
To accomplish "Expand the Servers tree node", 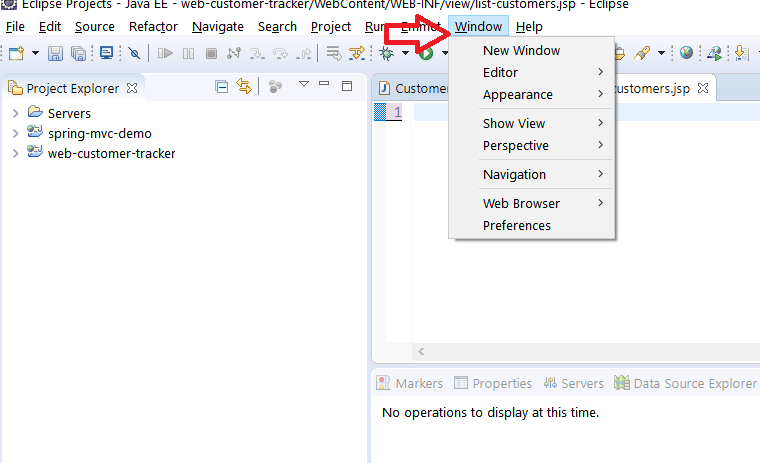I will pos(16,113).
